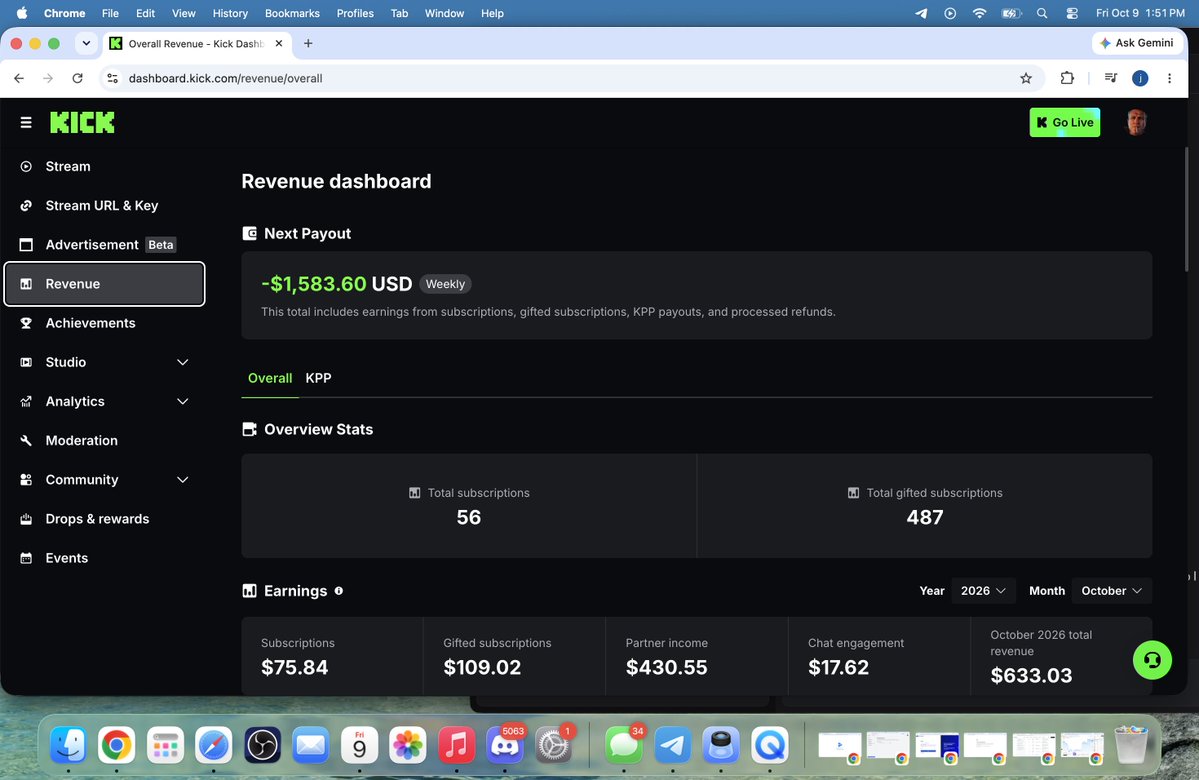Bookmark this page with the star icon
Viewport: 1199px width, 780px height.
[1026, 78]
